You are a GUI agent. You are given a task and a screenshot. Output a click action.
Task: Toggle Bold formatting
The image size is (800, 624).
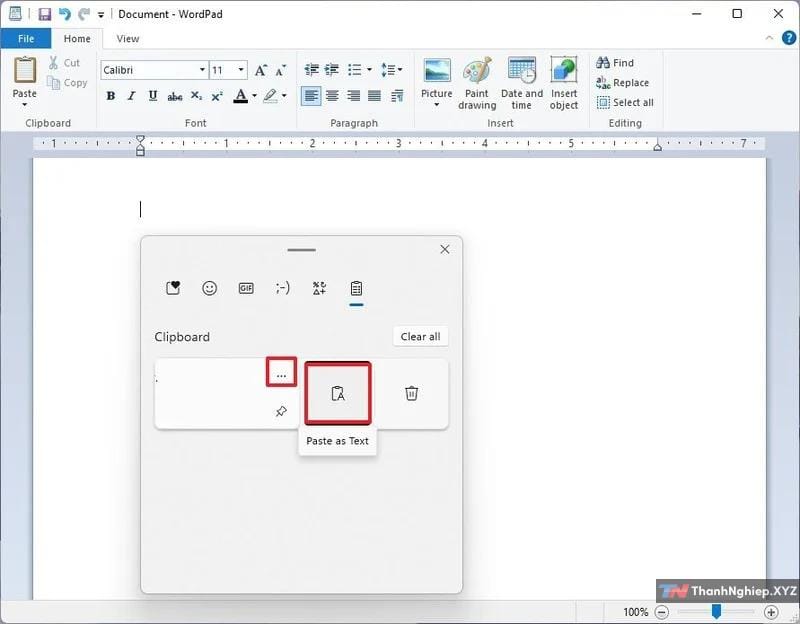110,95
